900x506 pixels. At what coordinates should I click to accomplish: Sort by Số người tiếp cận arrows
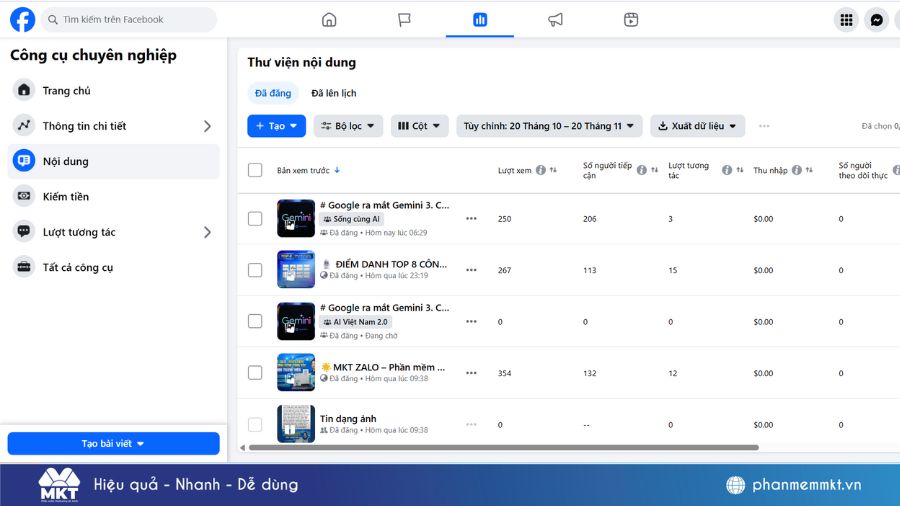pos(654,170)
